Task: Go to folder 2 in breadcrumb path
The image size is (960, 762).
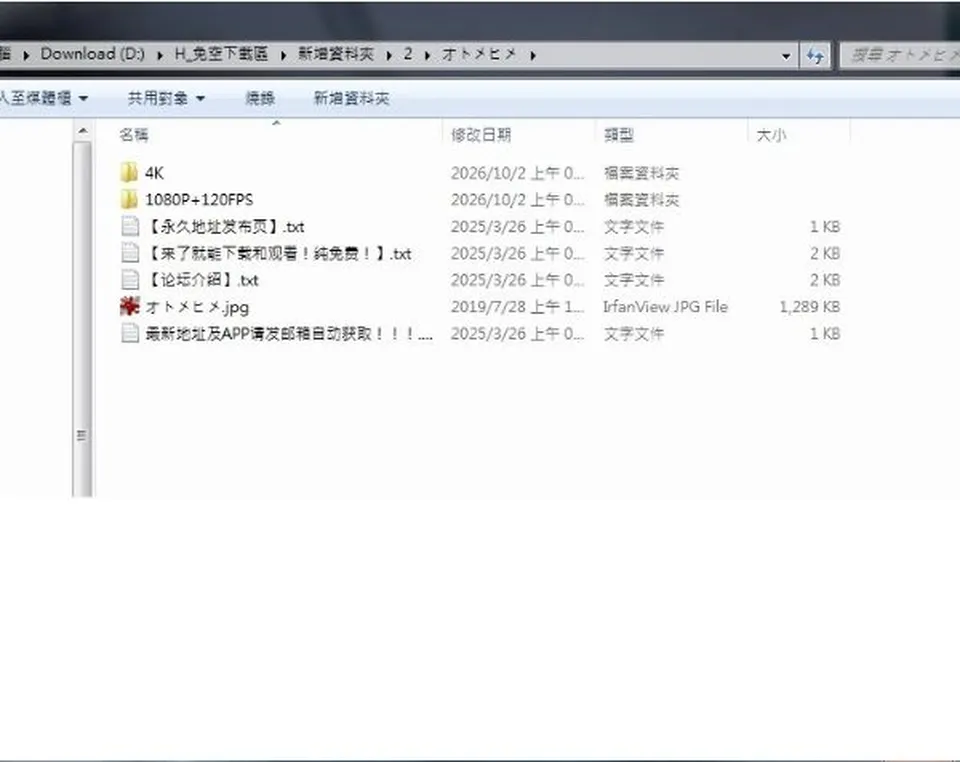Action: coord(408,54)
